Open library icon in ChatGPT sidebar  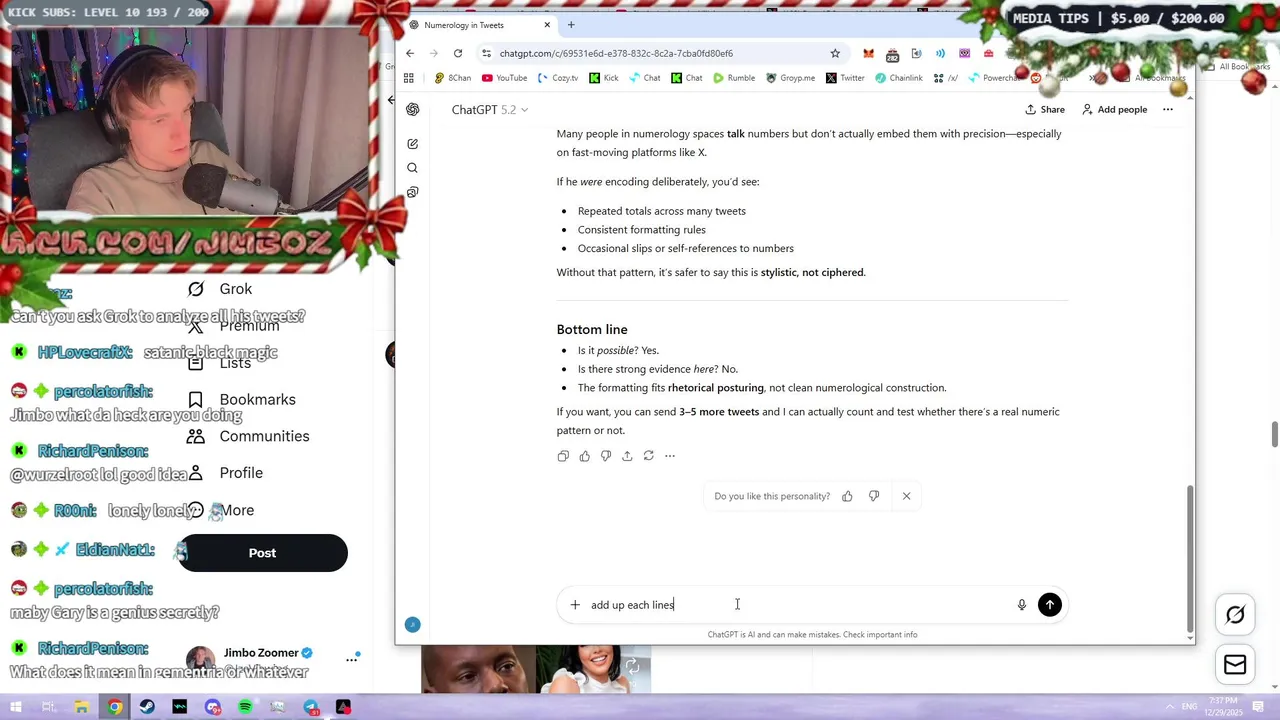point(412,192)
